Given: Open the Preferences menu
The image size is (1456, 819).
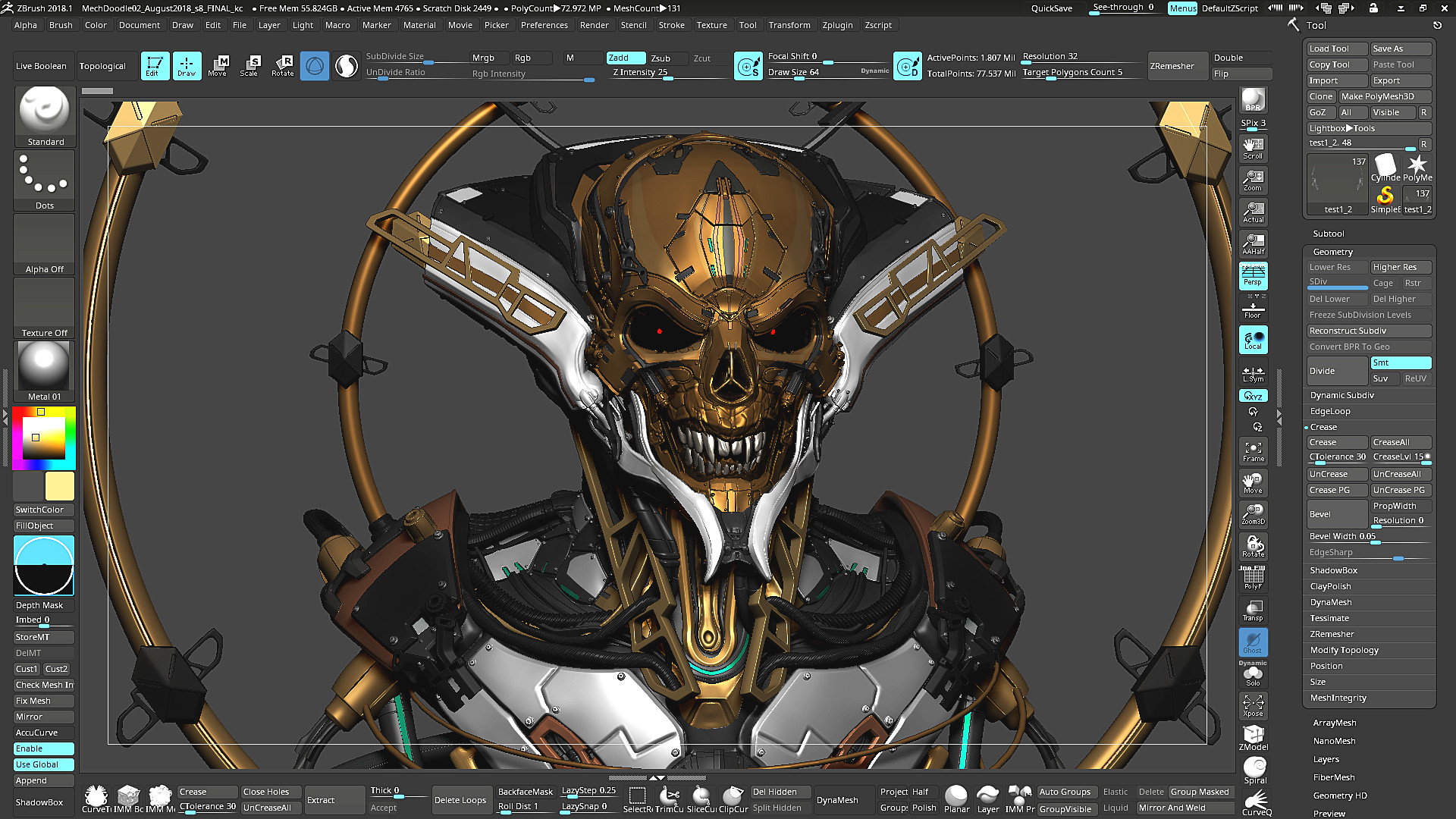Looking at the screenshot, I should [544, 25].
